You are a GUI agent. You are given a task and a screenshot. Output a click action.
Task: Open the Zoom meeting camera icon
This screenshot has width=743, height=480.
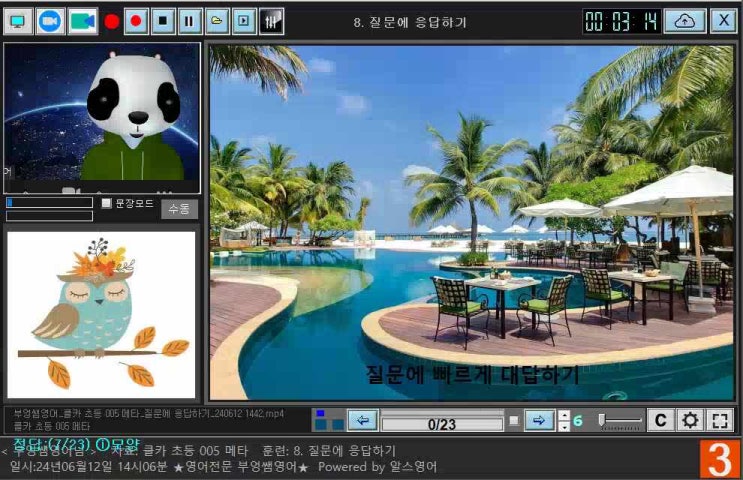click(x=50, y=20)
